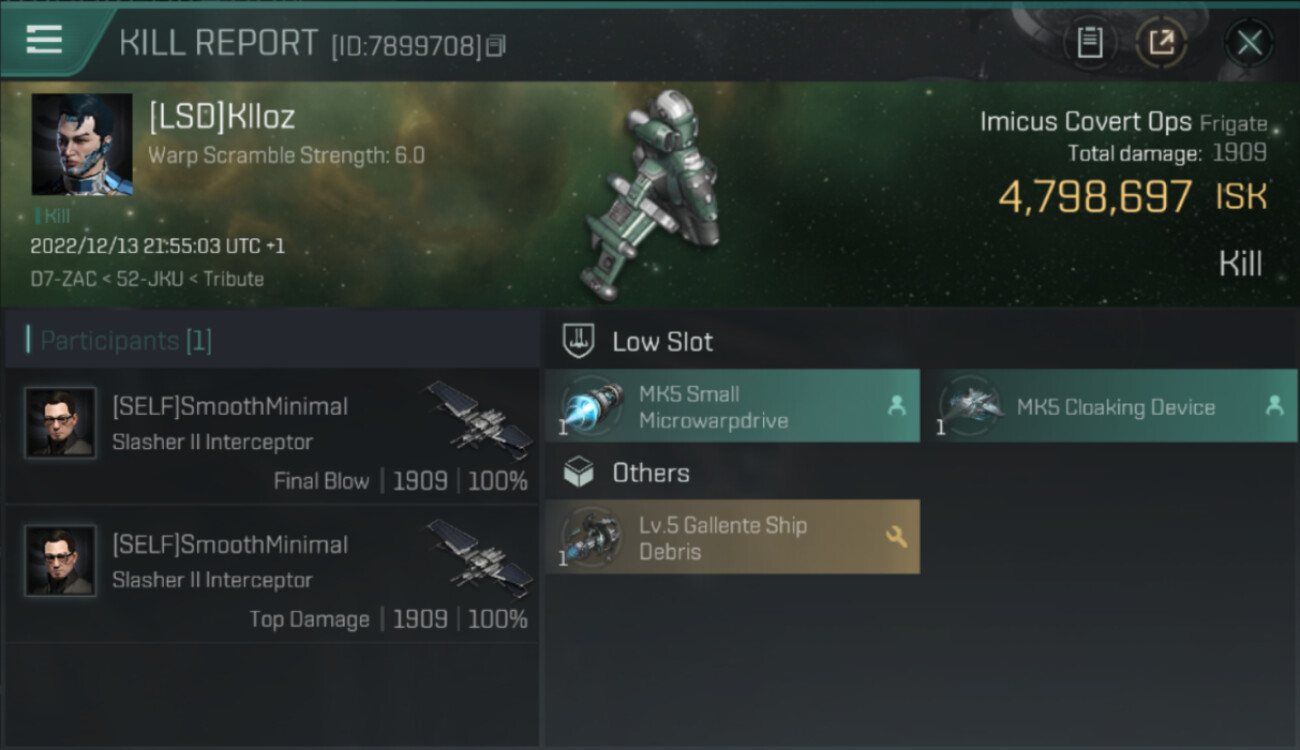
Task: Click the Others cube icon
Action: (x=579, y=472)
